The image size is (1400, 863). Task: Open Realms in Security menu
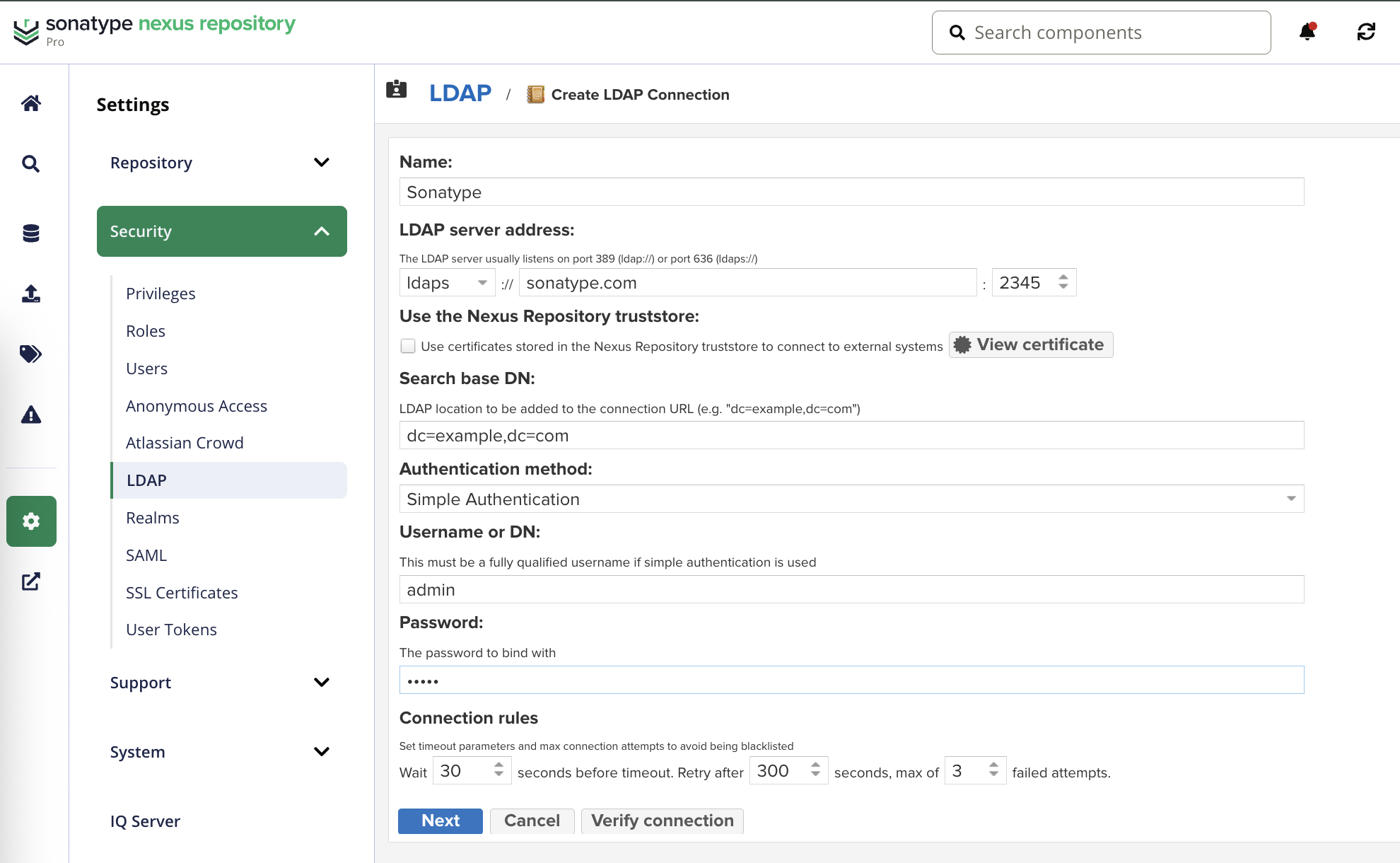[153, 518]
